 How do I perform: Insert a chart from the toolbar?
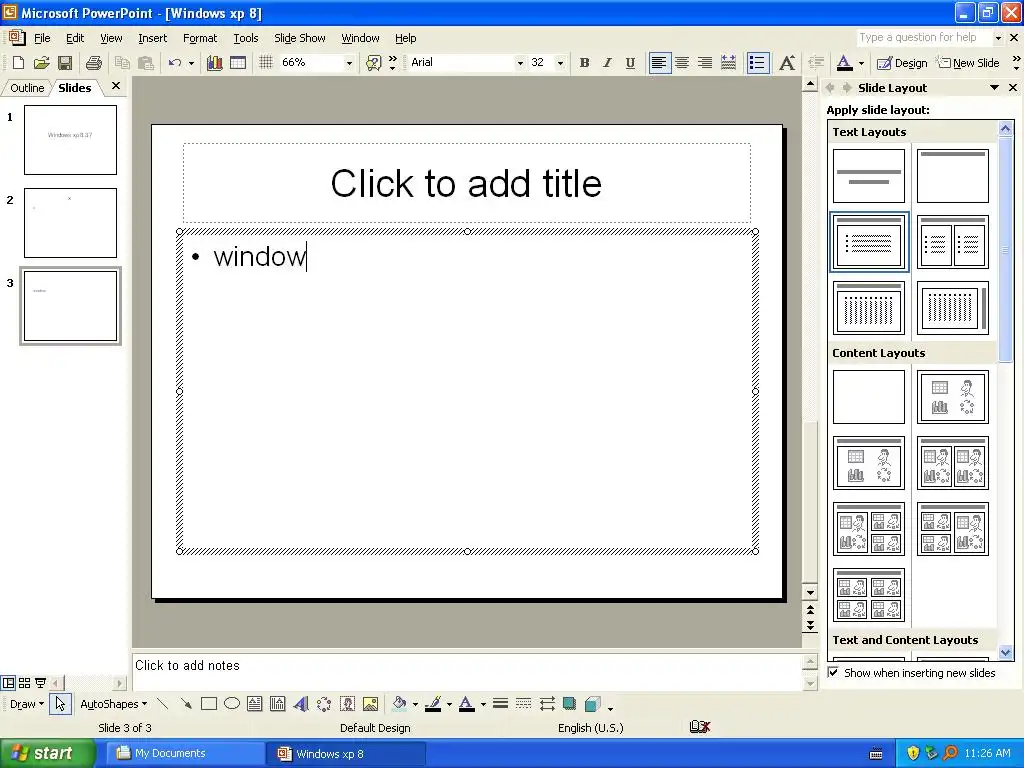[x=214, y=63]
